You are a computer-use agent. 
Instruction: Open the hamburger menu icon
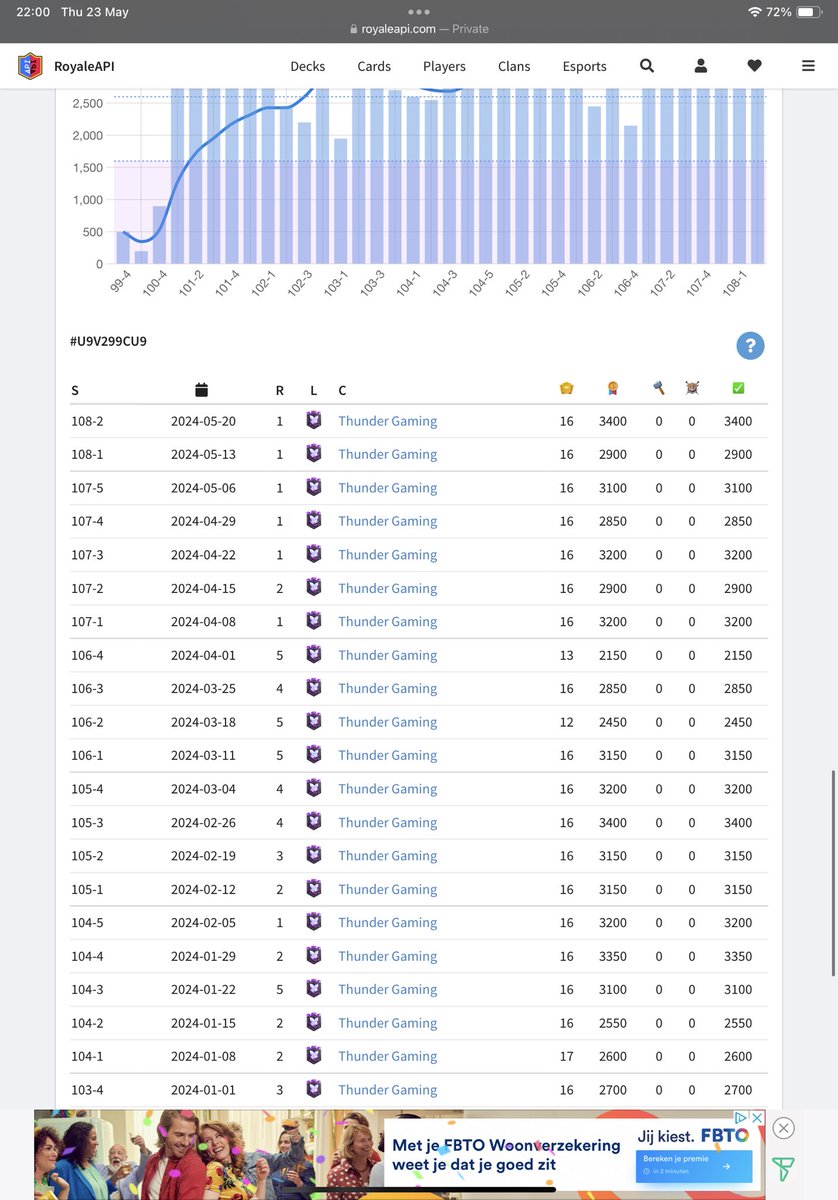(x=808, y=66)
